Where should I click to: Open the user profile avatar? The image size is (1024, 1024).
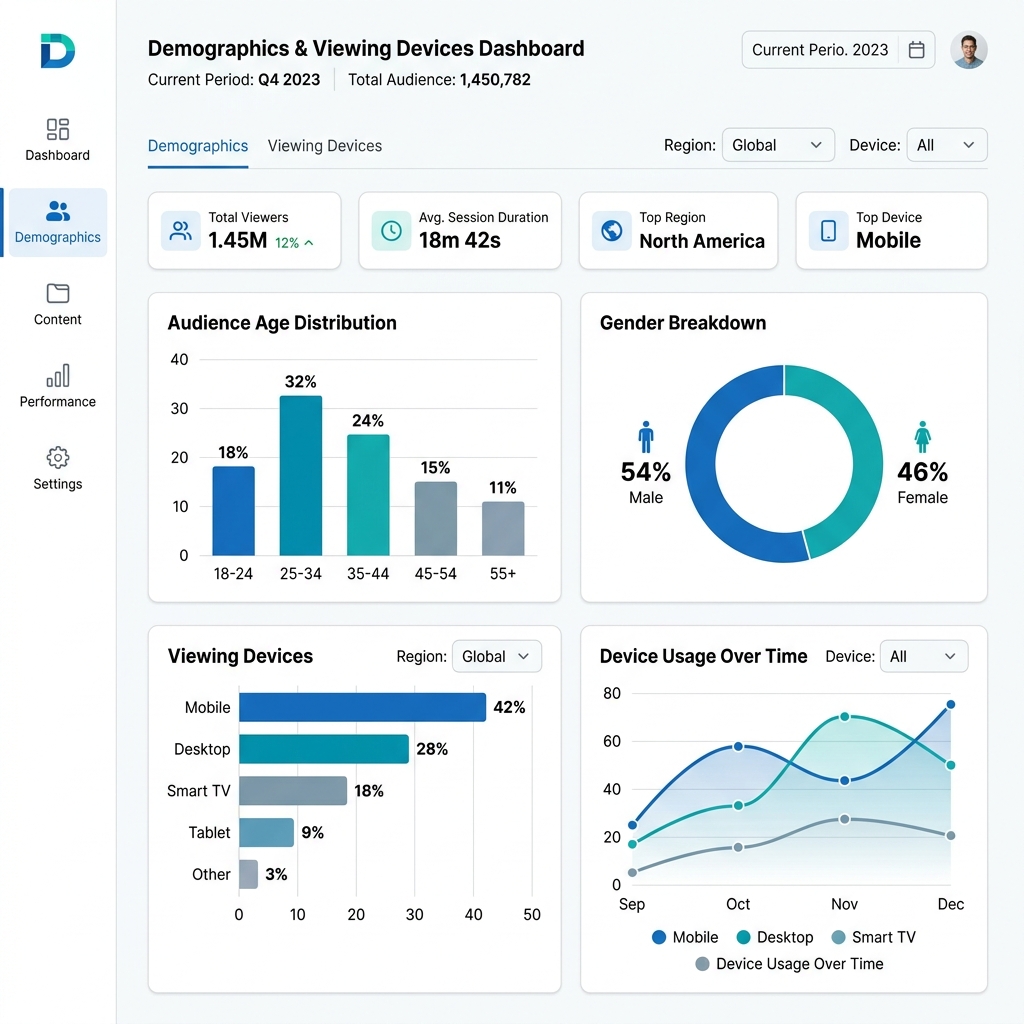pyautogui.click(x=968, y=50)
